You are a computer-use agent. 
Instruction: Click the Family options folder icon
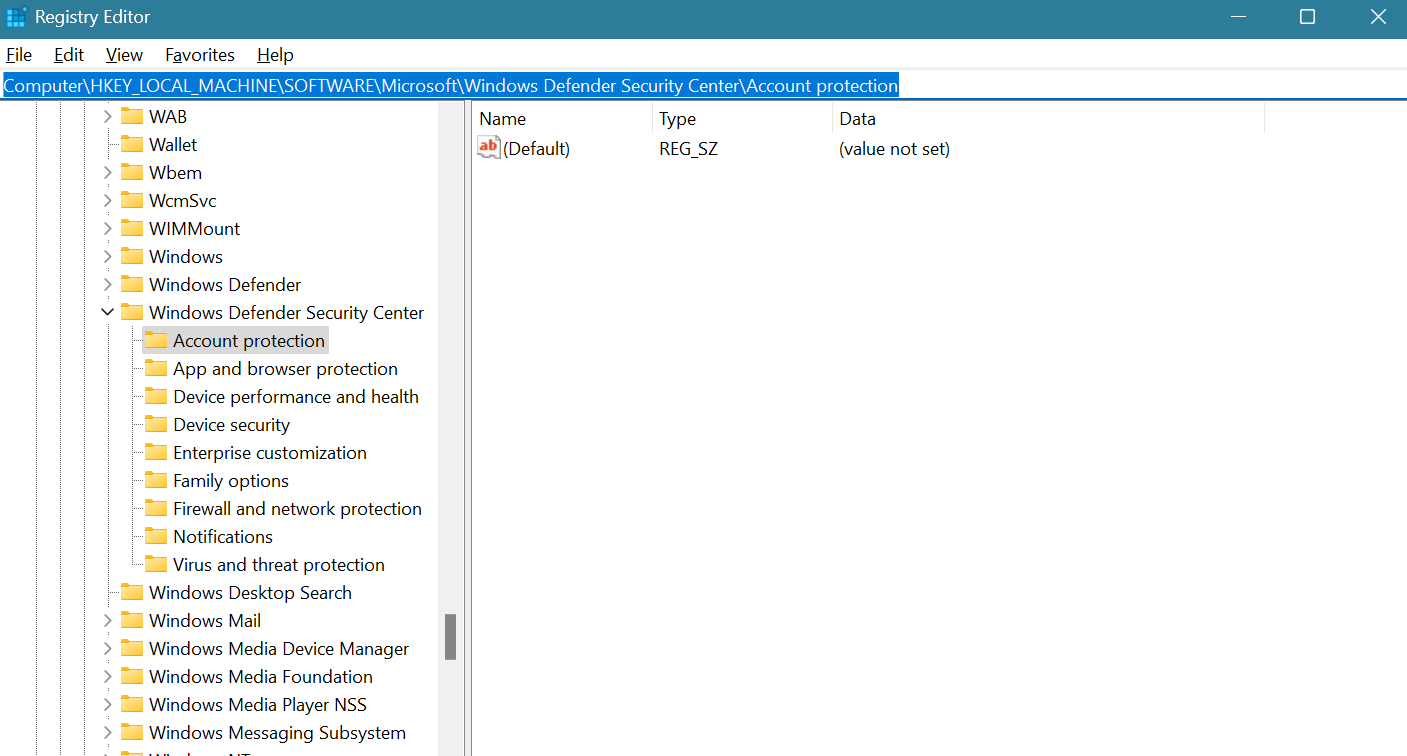click(x=156, y=480)
